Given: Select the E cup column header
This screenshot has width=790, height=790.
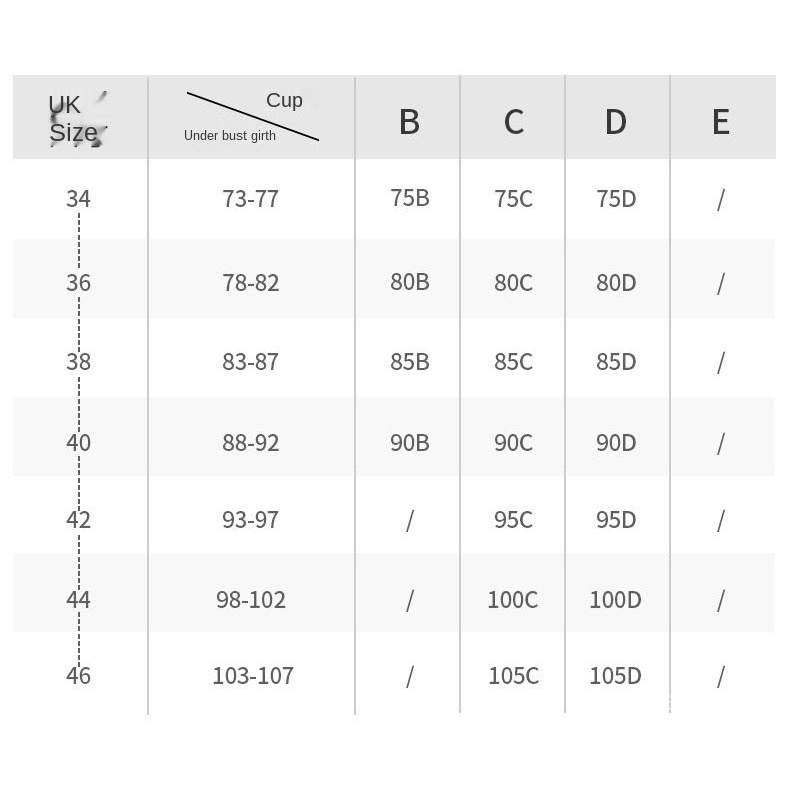Looking at the screenshot, I should tap(721, 122).
